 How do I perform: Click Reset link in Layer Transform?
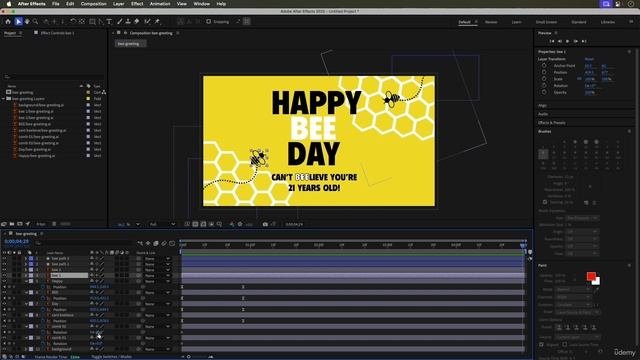coord(589,59)
